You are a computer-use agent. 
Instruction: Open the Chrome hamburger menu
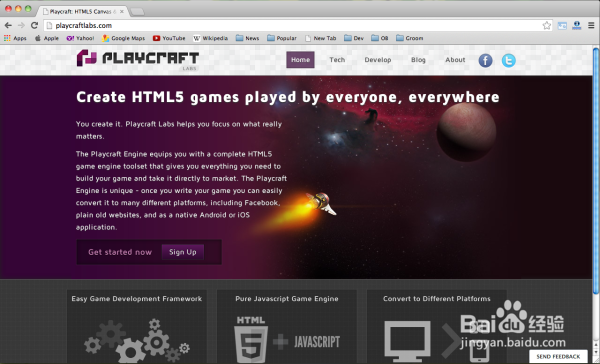pos(591,26)
